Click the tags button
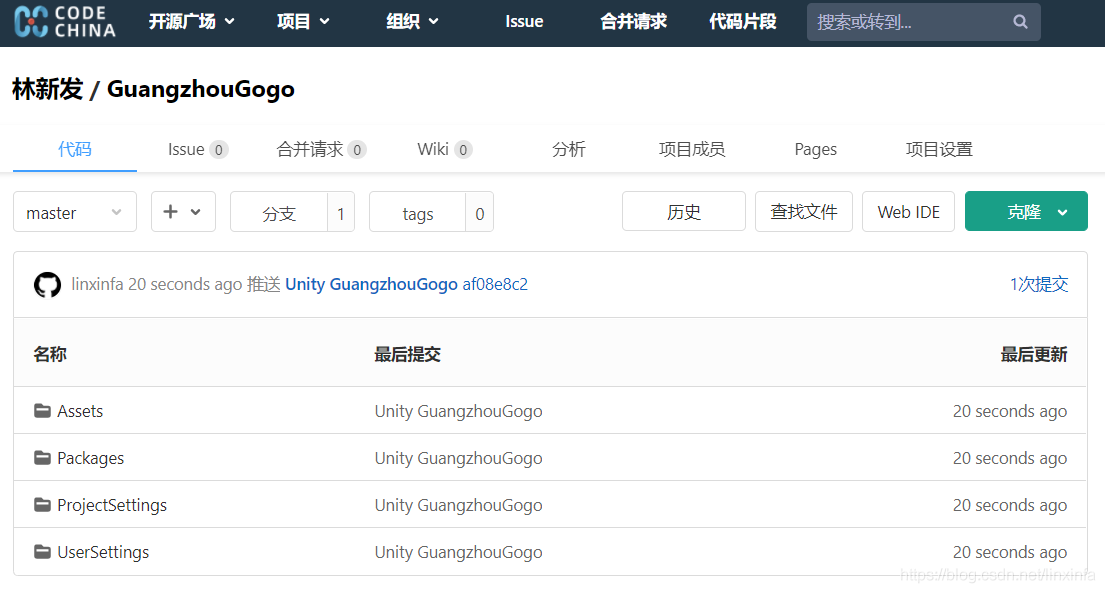 point(417,212)
